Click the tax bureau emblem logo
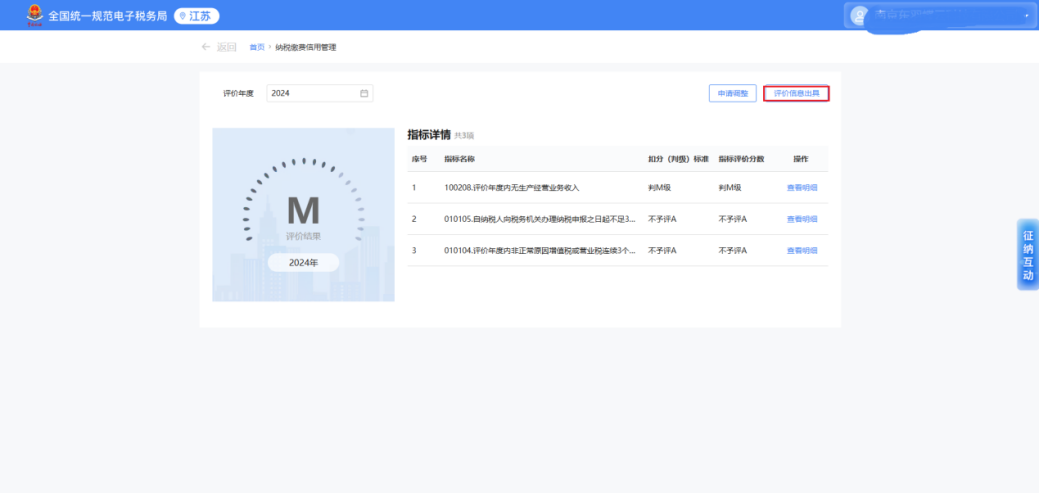Screen dimensions: 1039x493 point(35,15)
